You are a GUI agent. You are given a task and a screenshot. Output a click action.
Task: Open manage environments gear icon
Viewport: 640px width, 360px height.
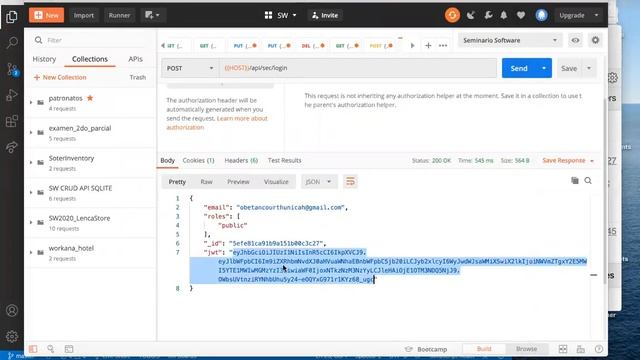tap(596, 40)
